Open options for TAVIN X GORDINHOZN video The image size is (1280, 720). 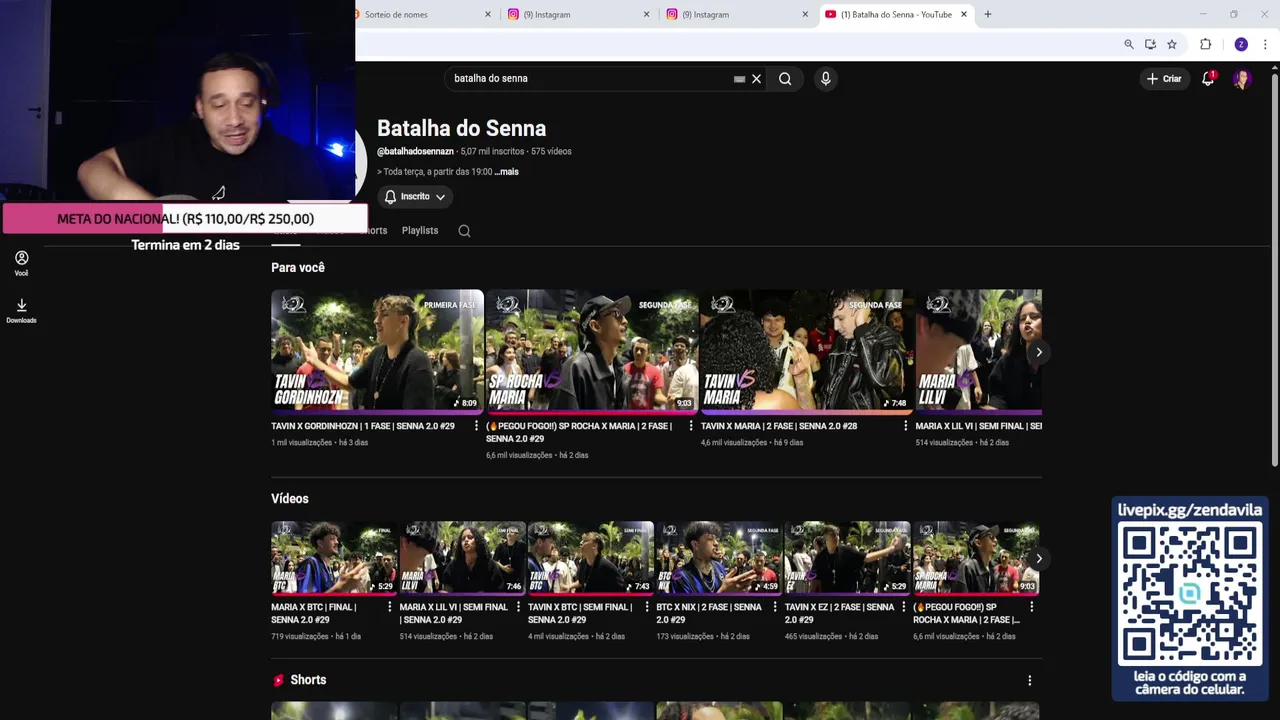(476, 426)
